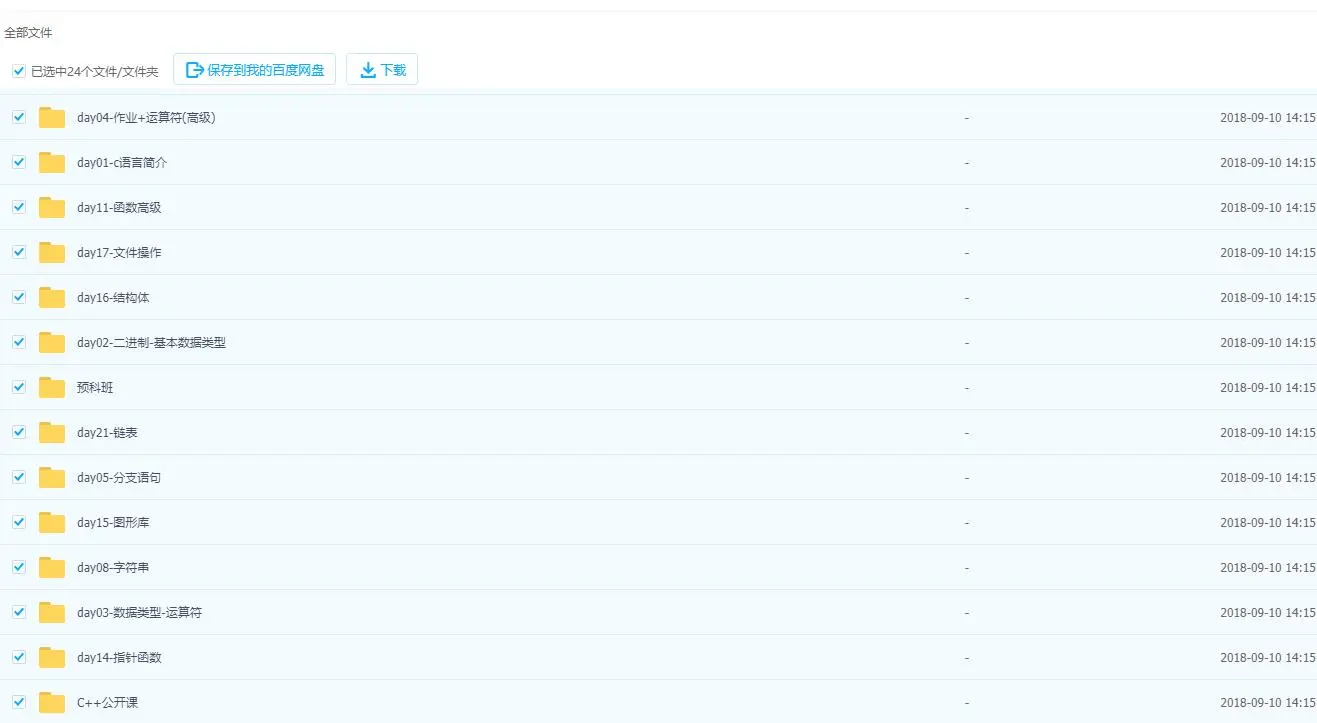
Task: Click the folder icon for day15-图形库
Action: click(52, 522)
